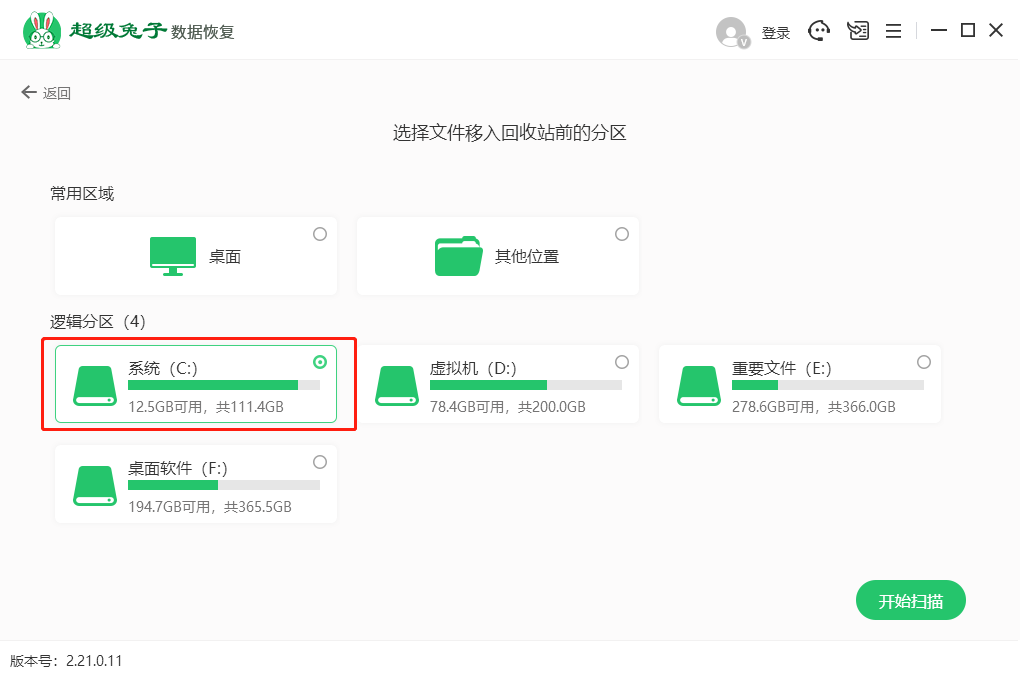Click the feedback message icon in title bar
Screen dimensions: 1020x680
click(857, 31)
